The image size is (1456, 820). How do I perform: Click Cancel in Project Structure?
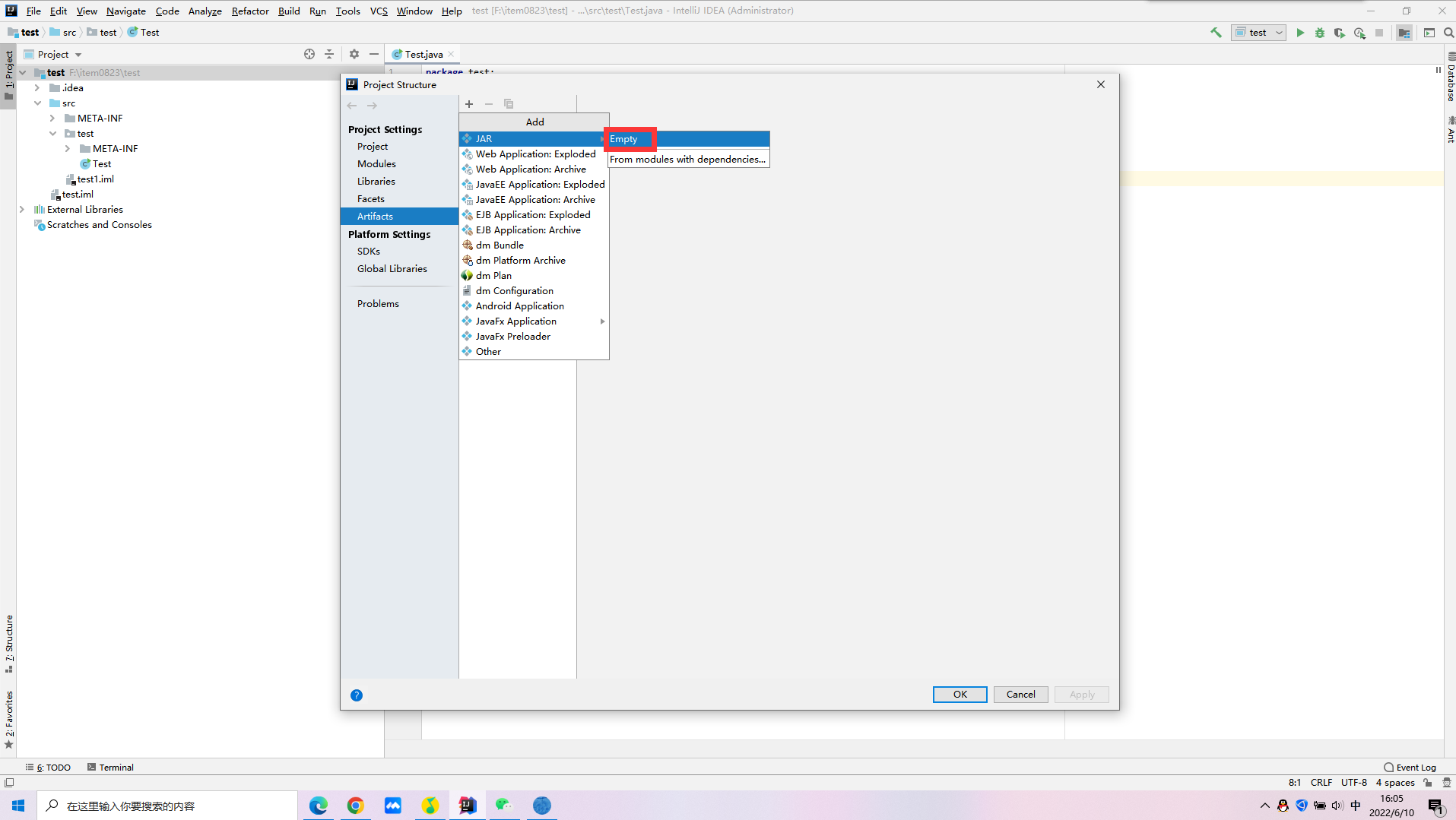tap(1020, 695)
